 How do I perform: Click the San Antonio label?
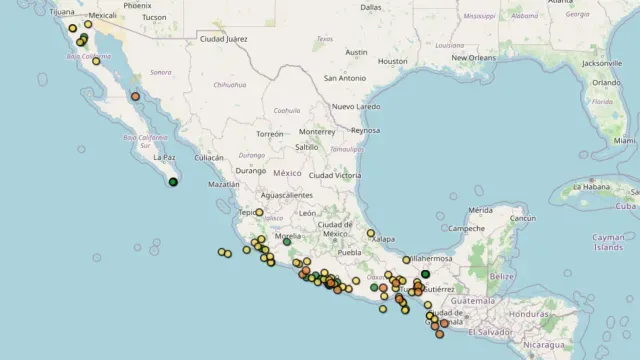coord(345,78)
